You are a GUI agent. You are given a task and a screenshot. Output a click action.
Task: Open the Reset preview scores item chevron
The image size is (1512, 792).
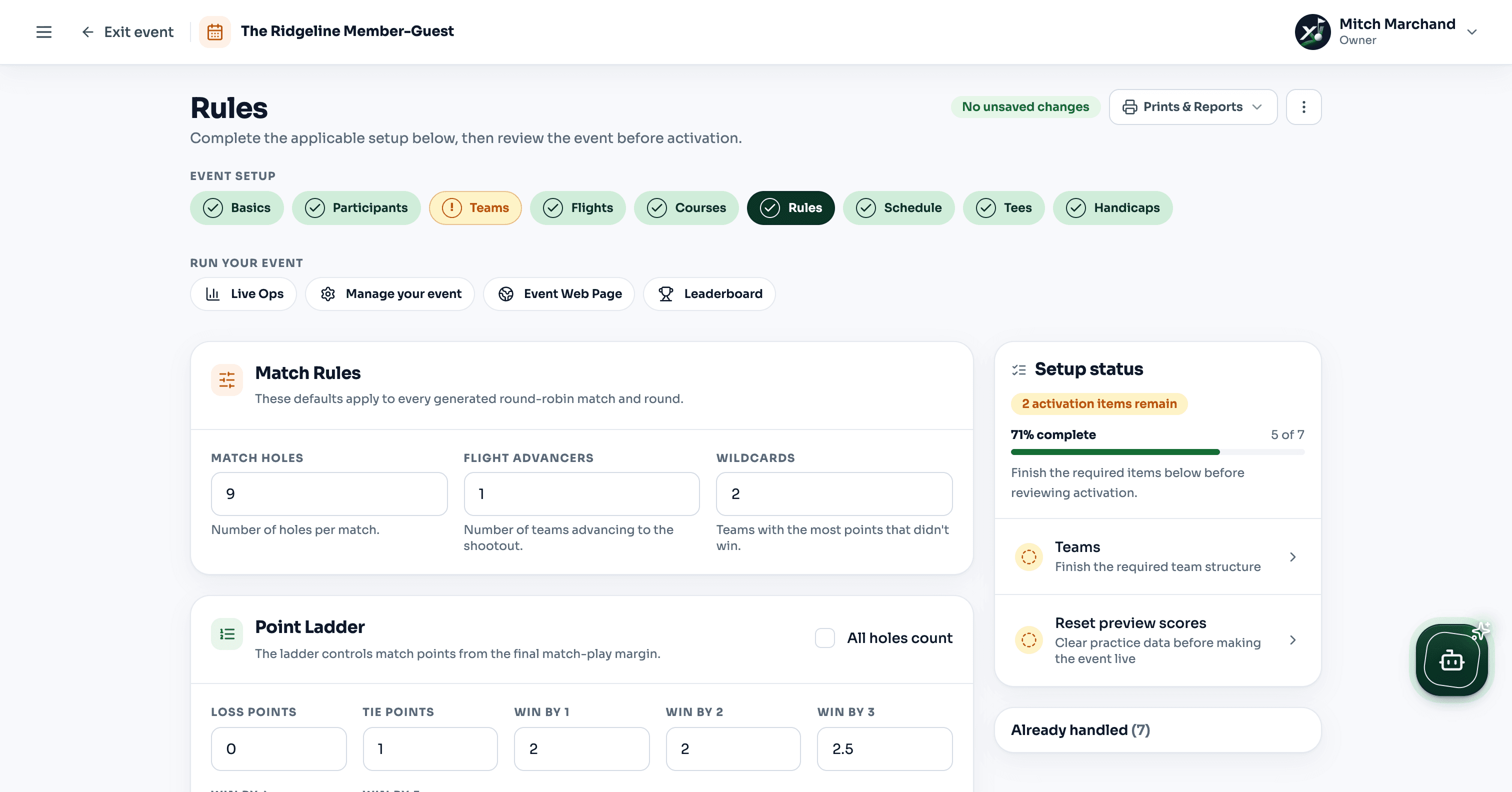(x=1292, y=640)
